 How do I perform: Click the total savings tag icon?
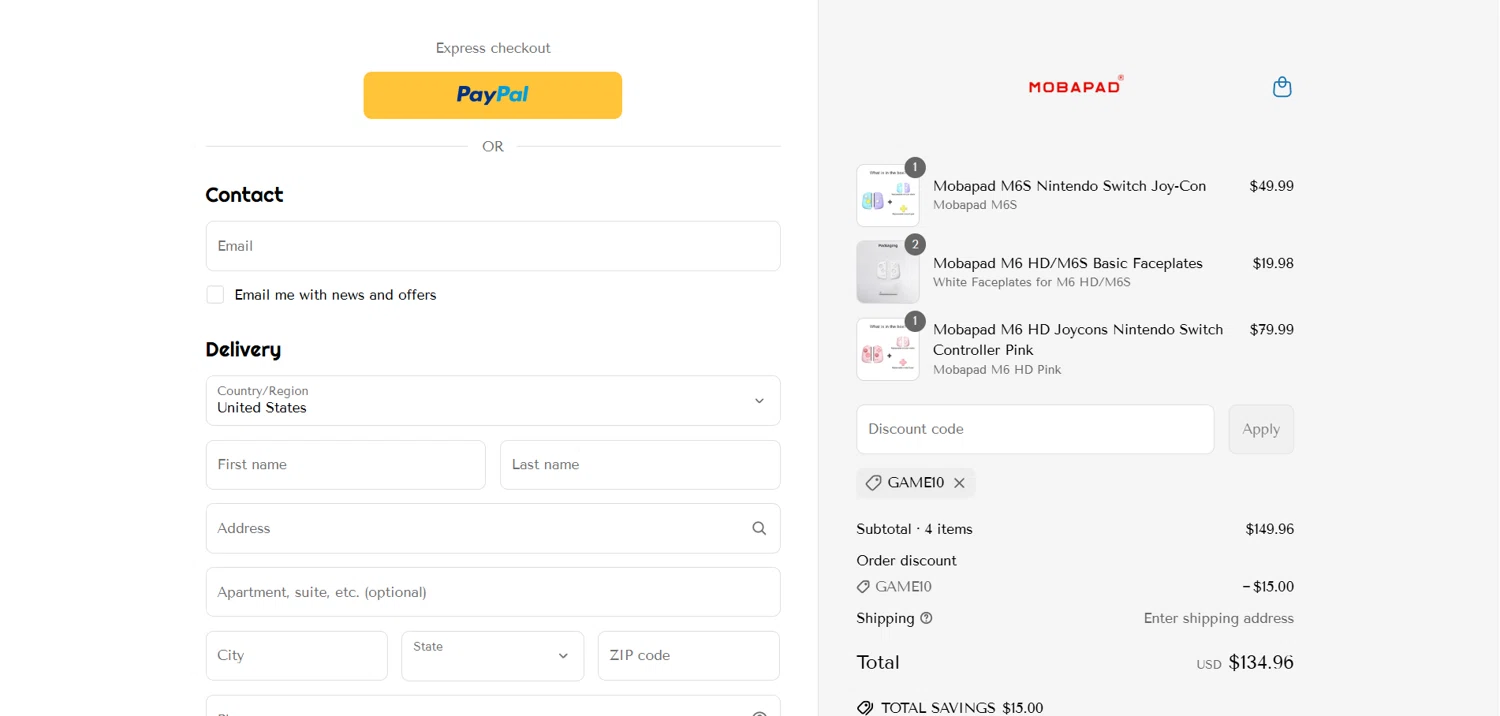865,708
